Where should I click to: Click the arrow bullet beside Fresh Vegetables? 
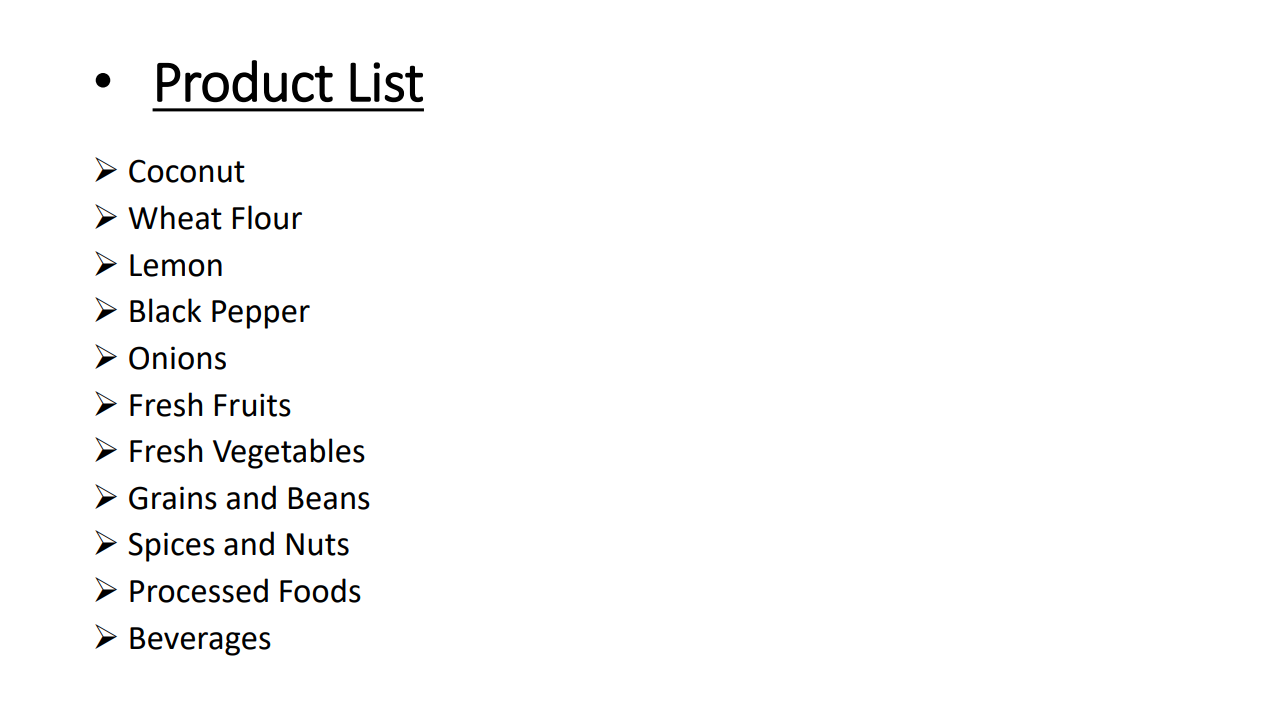pos(106,450)
